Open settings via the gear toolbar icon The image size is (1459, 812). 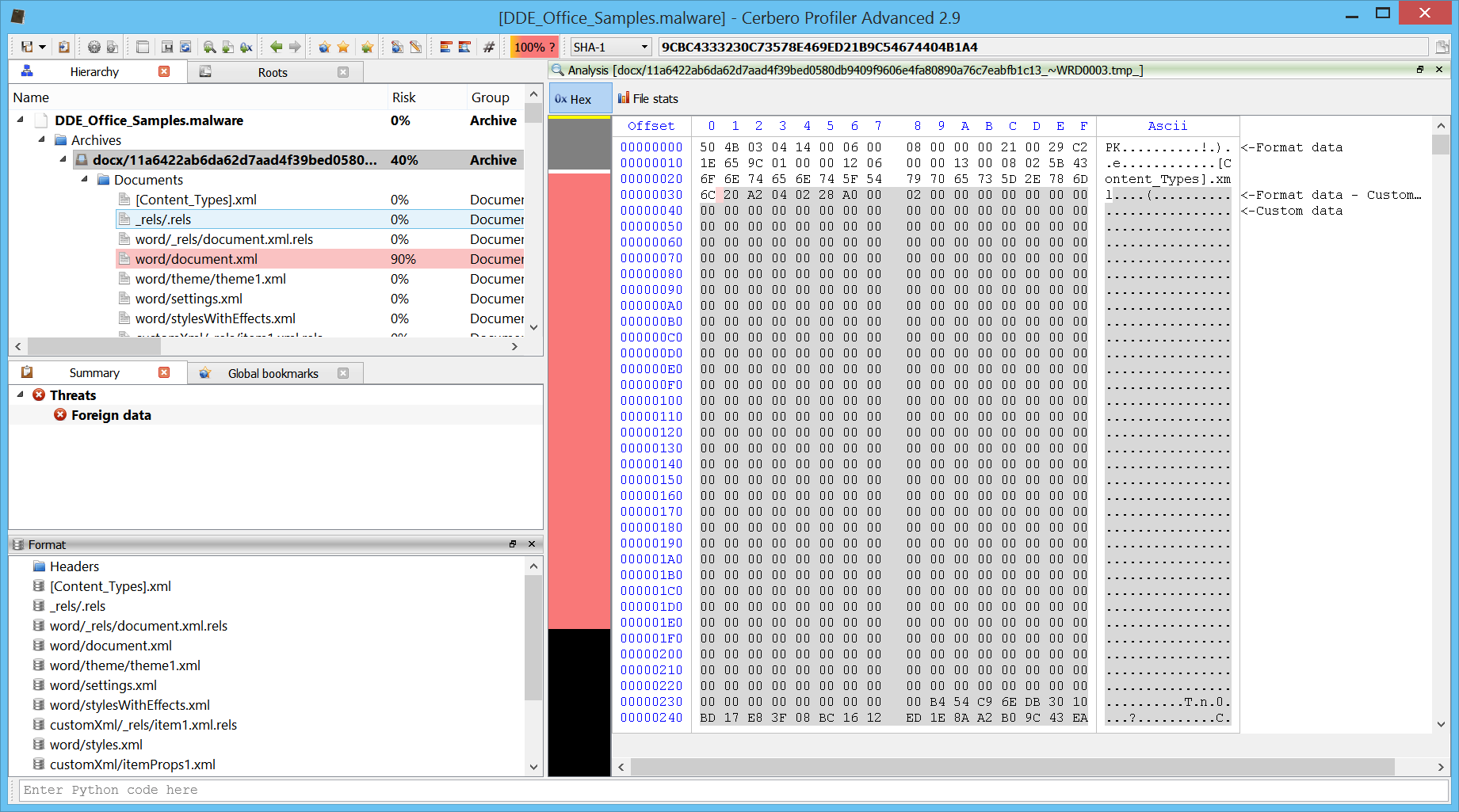94,47
